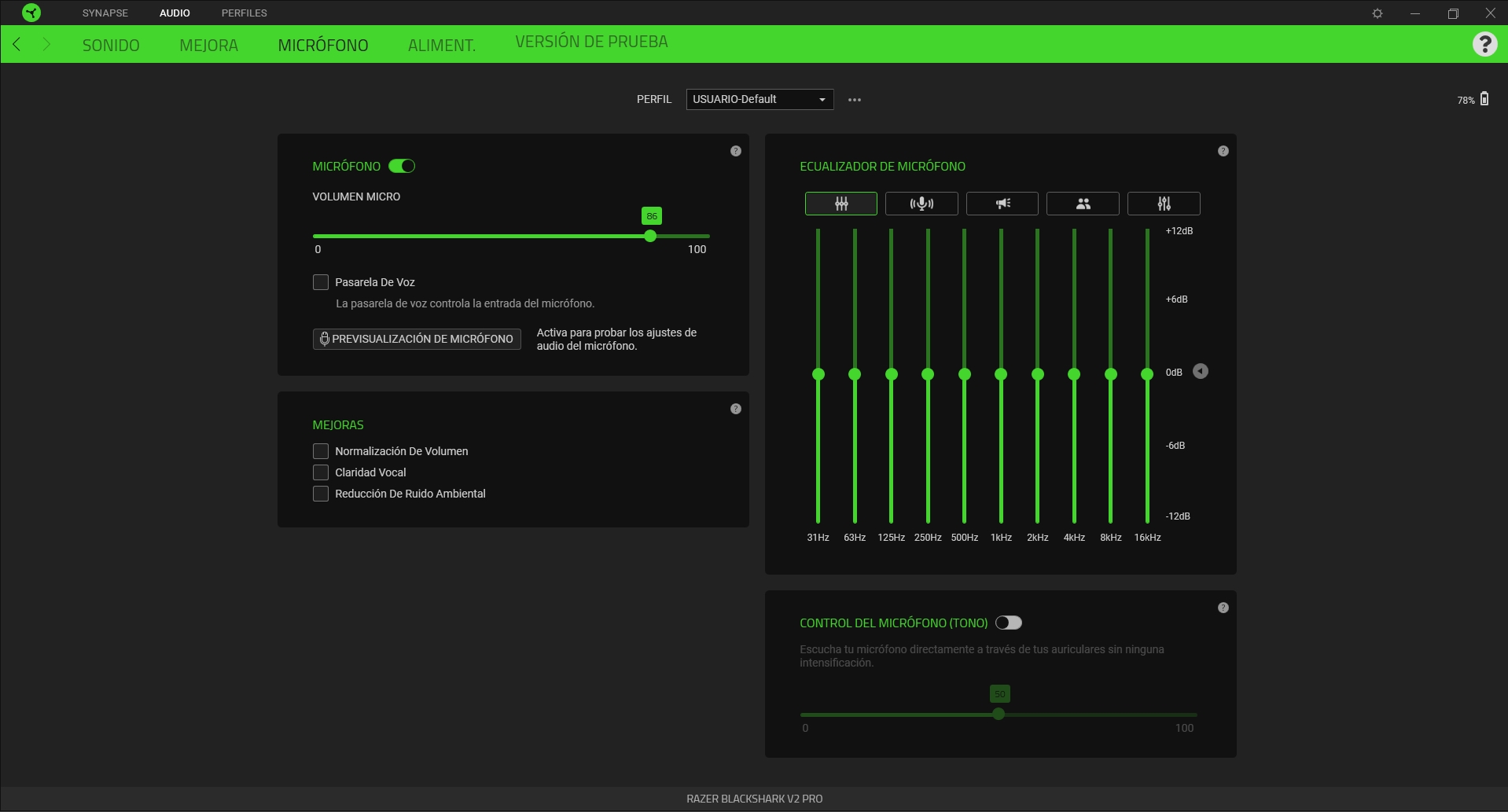The image size is (1508, 812).
Task: Click the 125Hz equalizer band handle
Action: pyautogui.click(x=892, y=374)
